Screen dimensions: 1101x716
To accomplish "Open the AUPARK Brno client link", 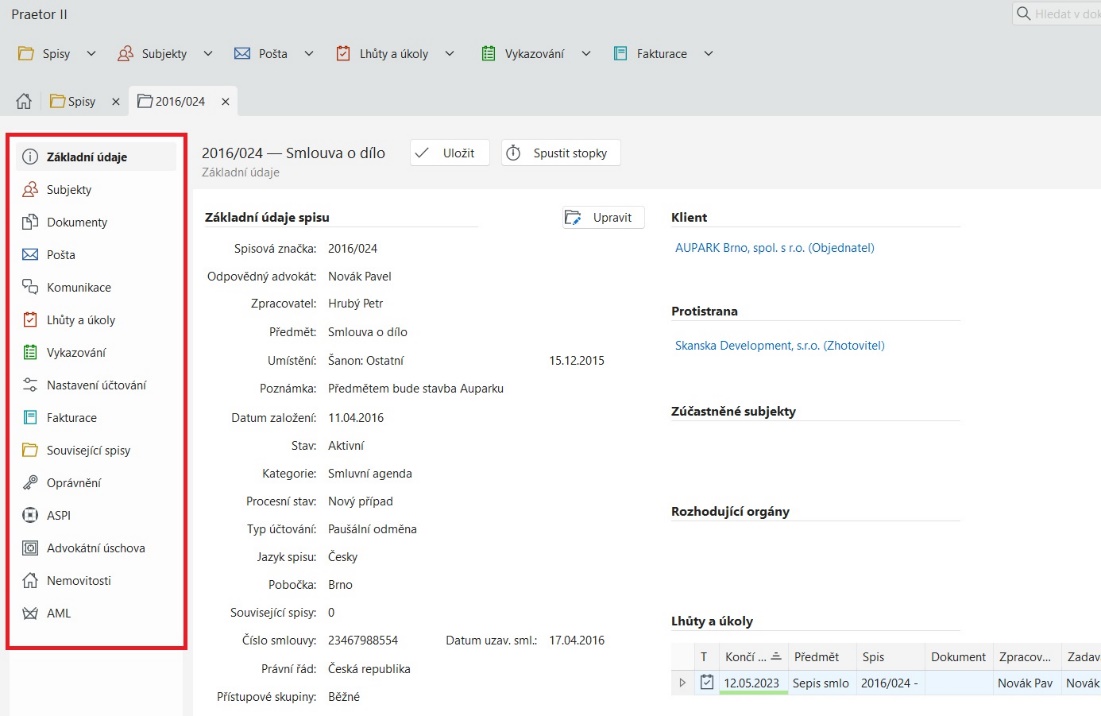I will click(x=774, y=248).
